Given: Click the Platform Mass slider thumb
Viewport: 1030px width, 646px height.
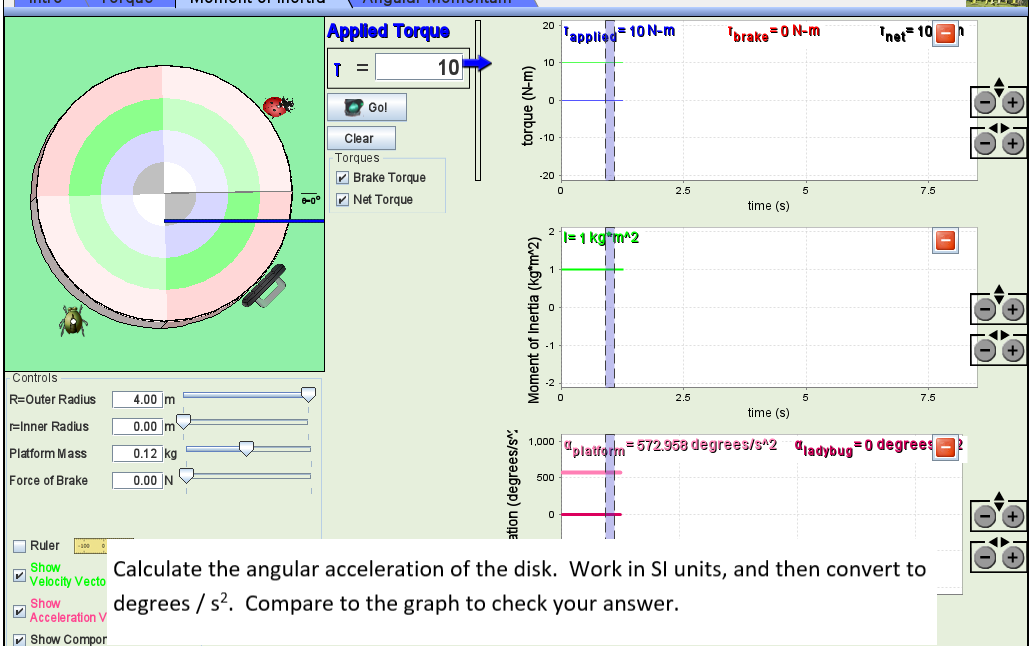Looking at the screenshot, I should click(x=246, y=449).
